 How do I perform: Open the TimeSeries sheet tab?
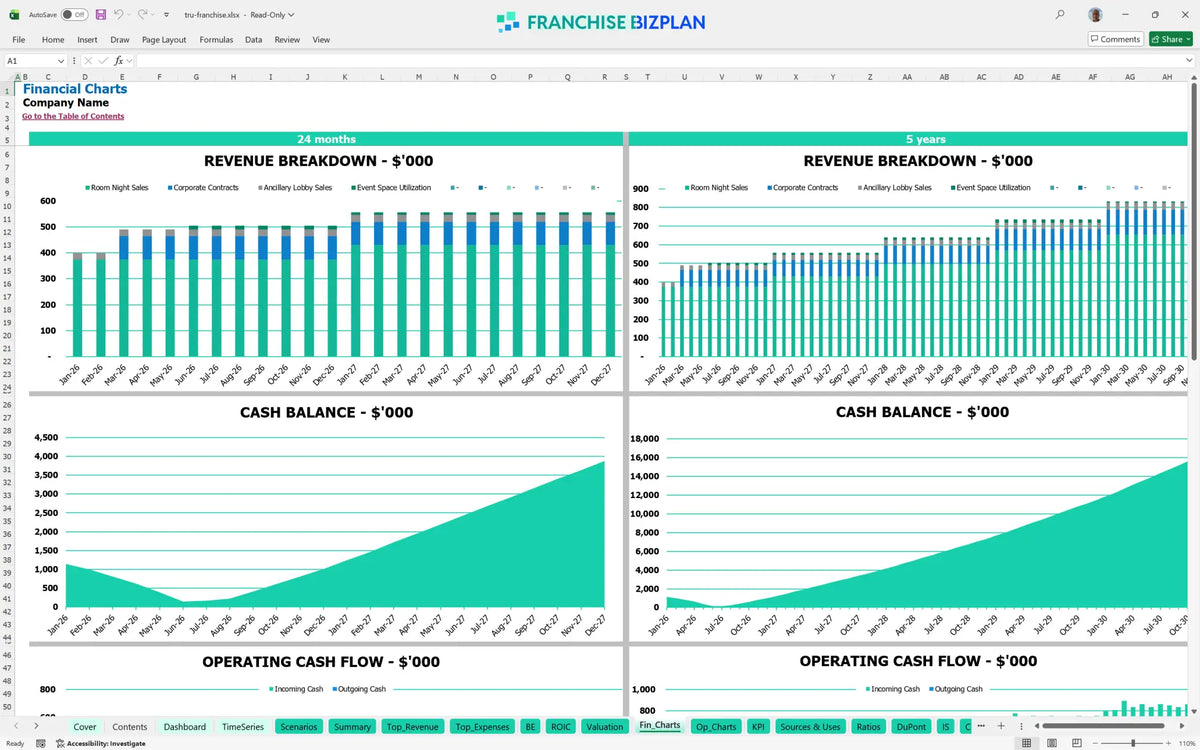pos(243,727)
